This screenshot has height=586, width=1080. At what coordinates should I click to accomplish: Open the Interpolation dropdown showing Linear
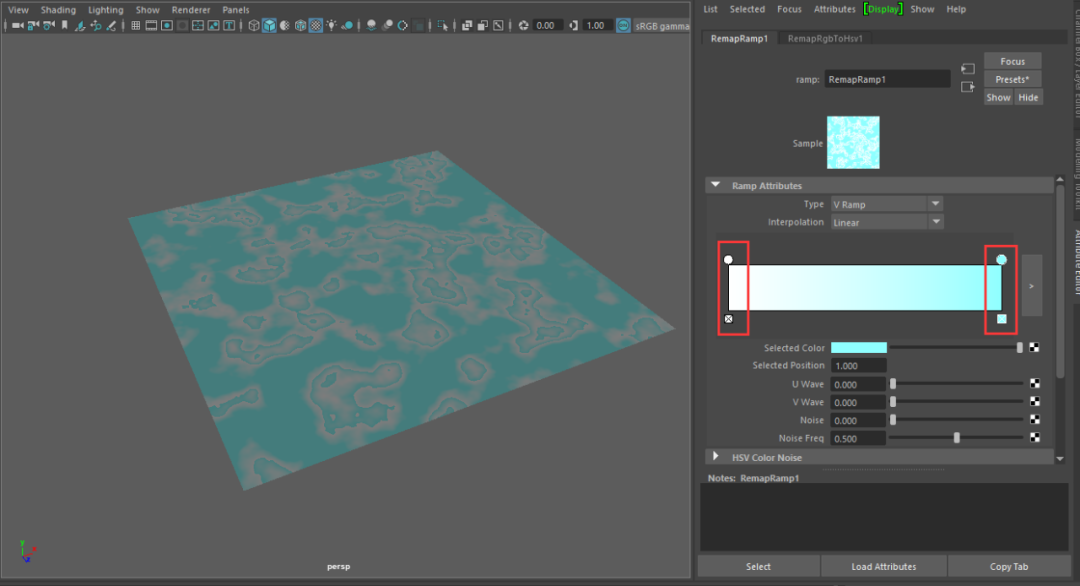(886, 222)
